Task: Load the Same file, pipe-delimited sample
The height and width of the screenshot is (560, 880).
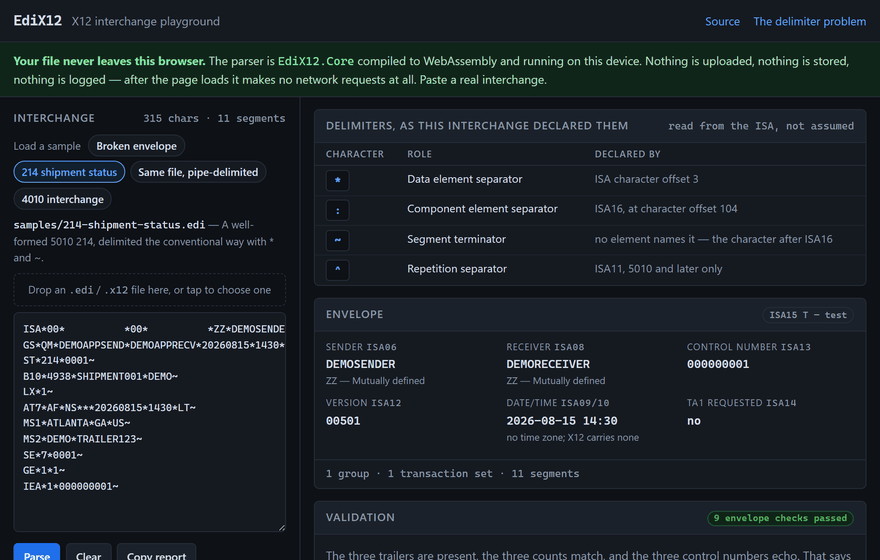Action: tap(198, 172)
